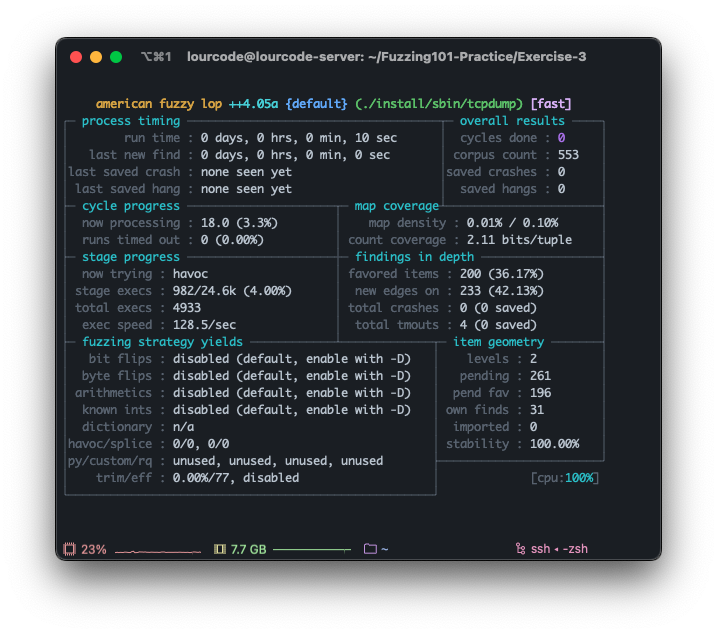
Task: Click the 7.7 GB memory readout
Action: tap(248, 549)
